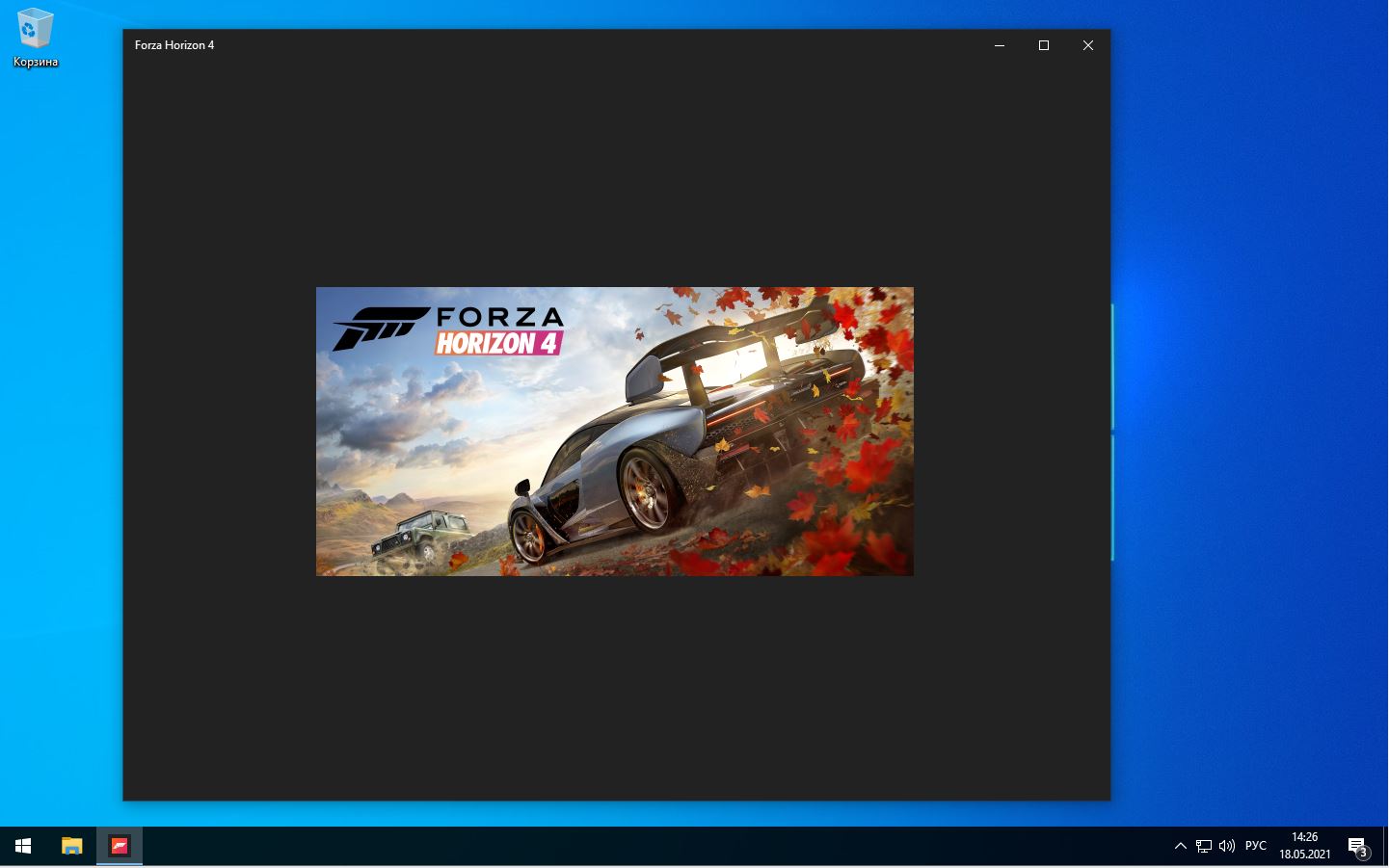1389x868 pixels.
Task: Switch input language via РУС indicator
Action: [x=1256, y=847]
